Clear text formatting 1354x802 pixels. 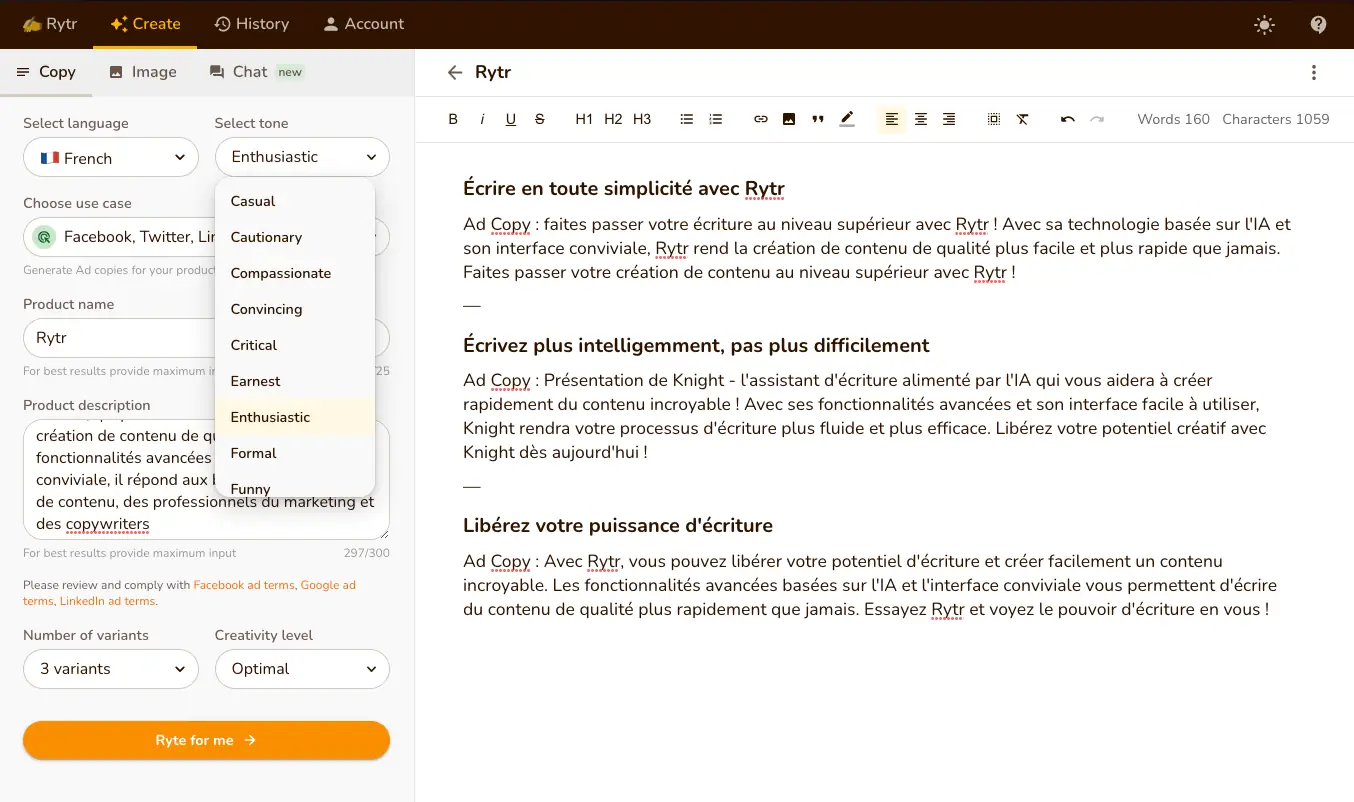(x=1023, y=119)
